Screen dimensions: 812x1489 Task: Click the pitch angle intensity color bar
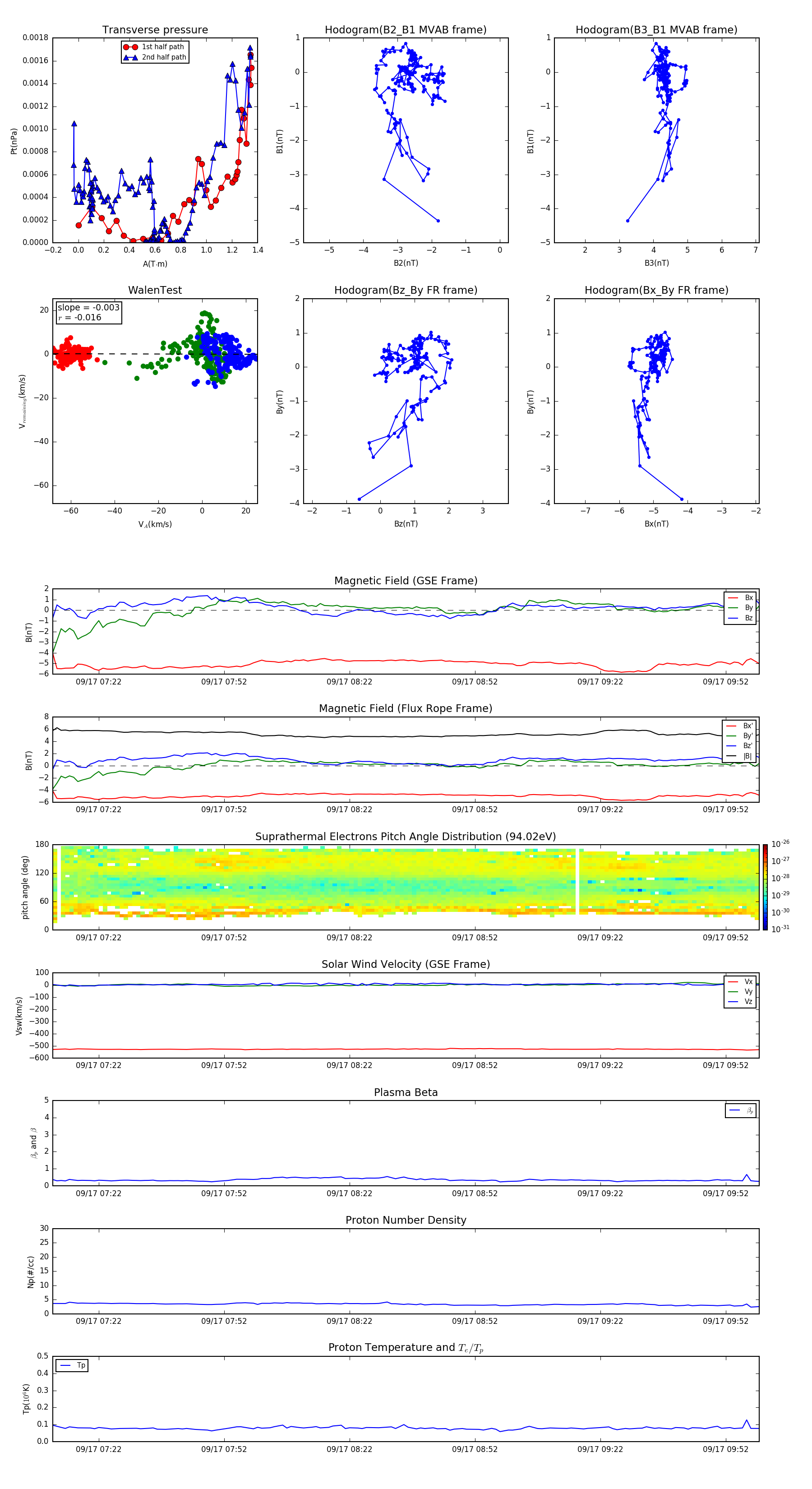pyautogui.click(x=765, y=887)
